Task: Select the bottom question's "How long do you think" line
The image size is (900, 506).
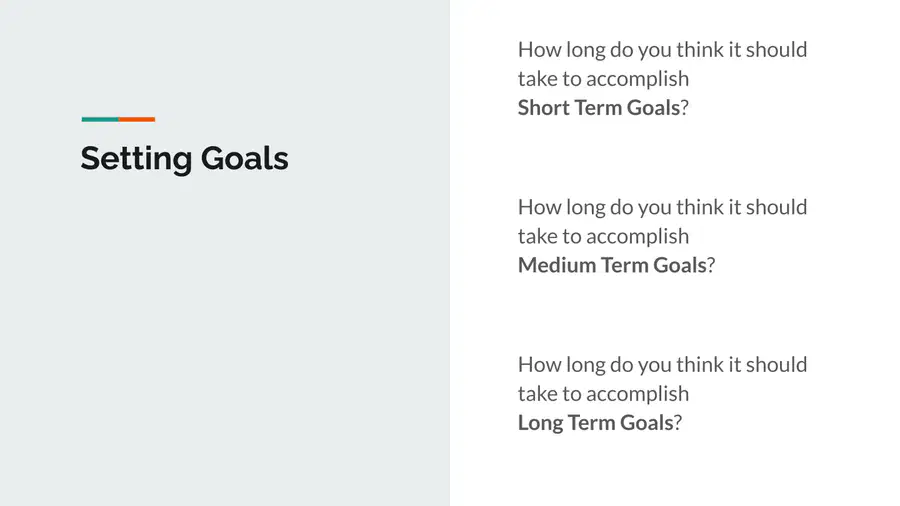Action: (x=662, y=365)
